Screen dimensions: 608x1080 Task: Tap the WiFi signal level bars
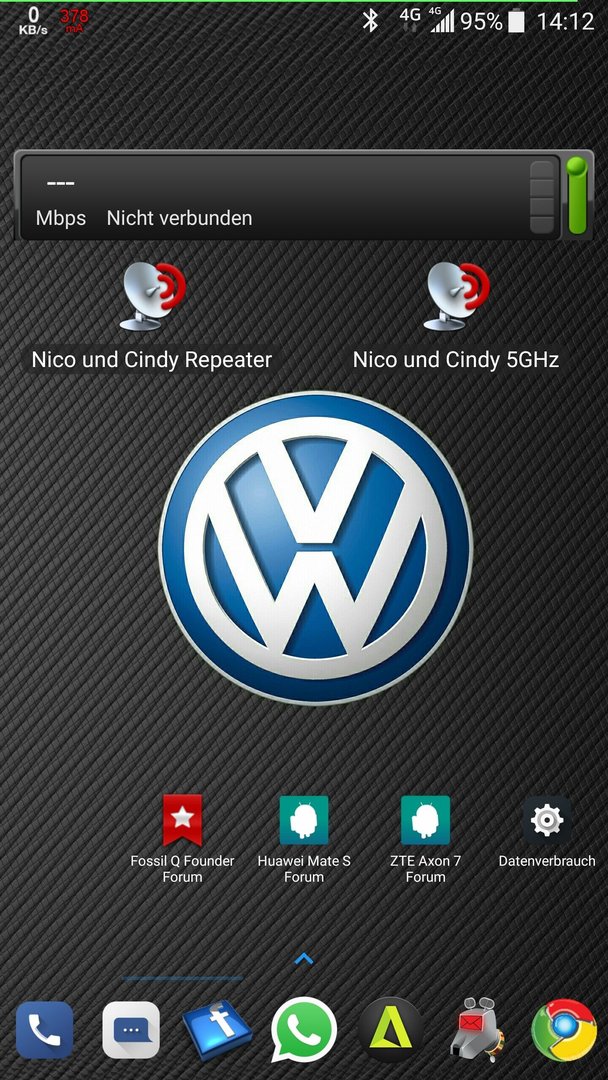point(542,197)
